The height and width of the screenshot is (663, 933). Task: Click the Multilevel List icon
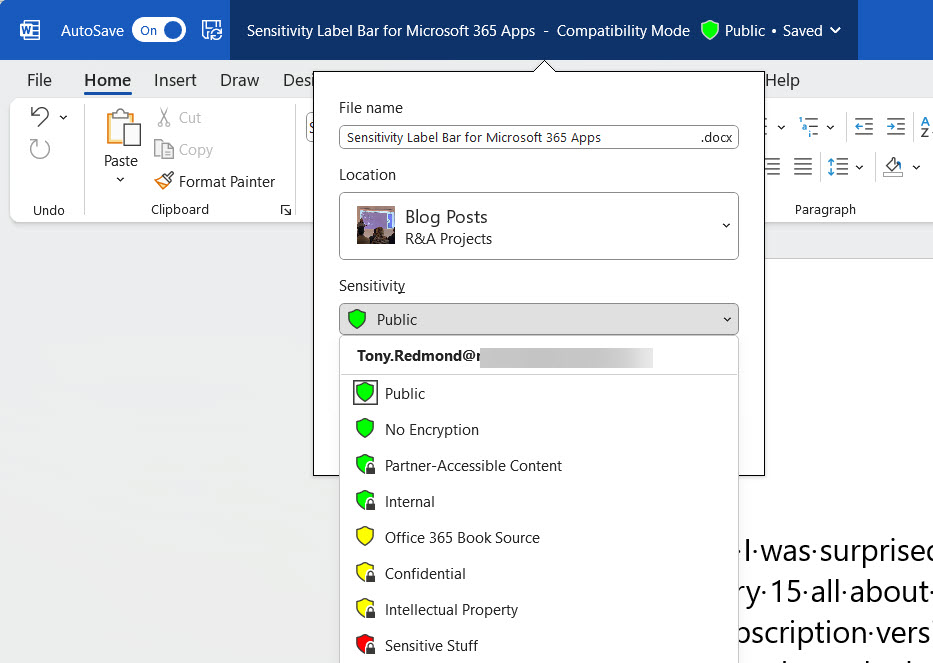[809, 126]
